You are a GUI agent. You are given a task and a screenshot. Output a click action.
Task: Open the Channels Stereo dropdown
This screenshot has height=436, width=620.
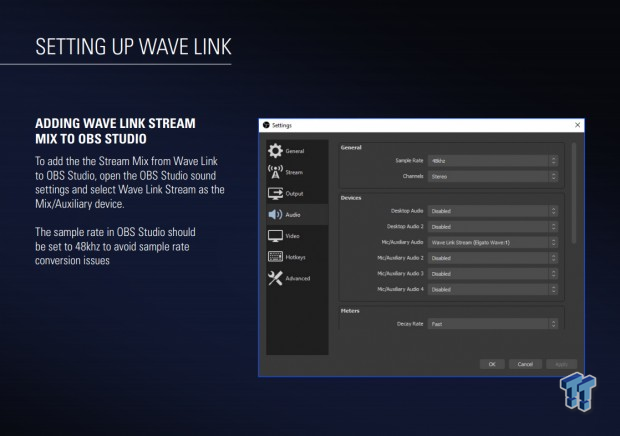pyautogui.click(x=493, y=176)
